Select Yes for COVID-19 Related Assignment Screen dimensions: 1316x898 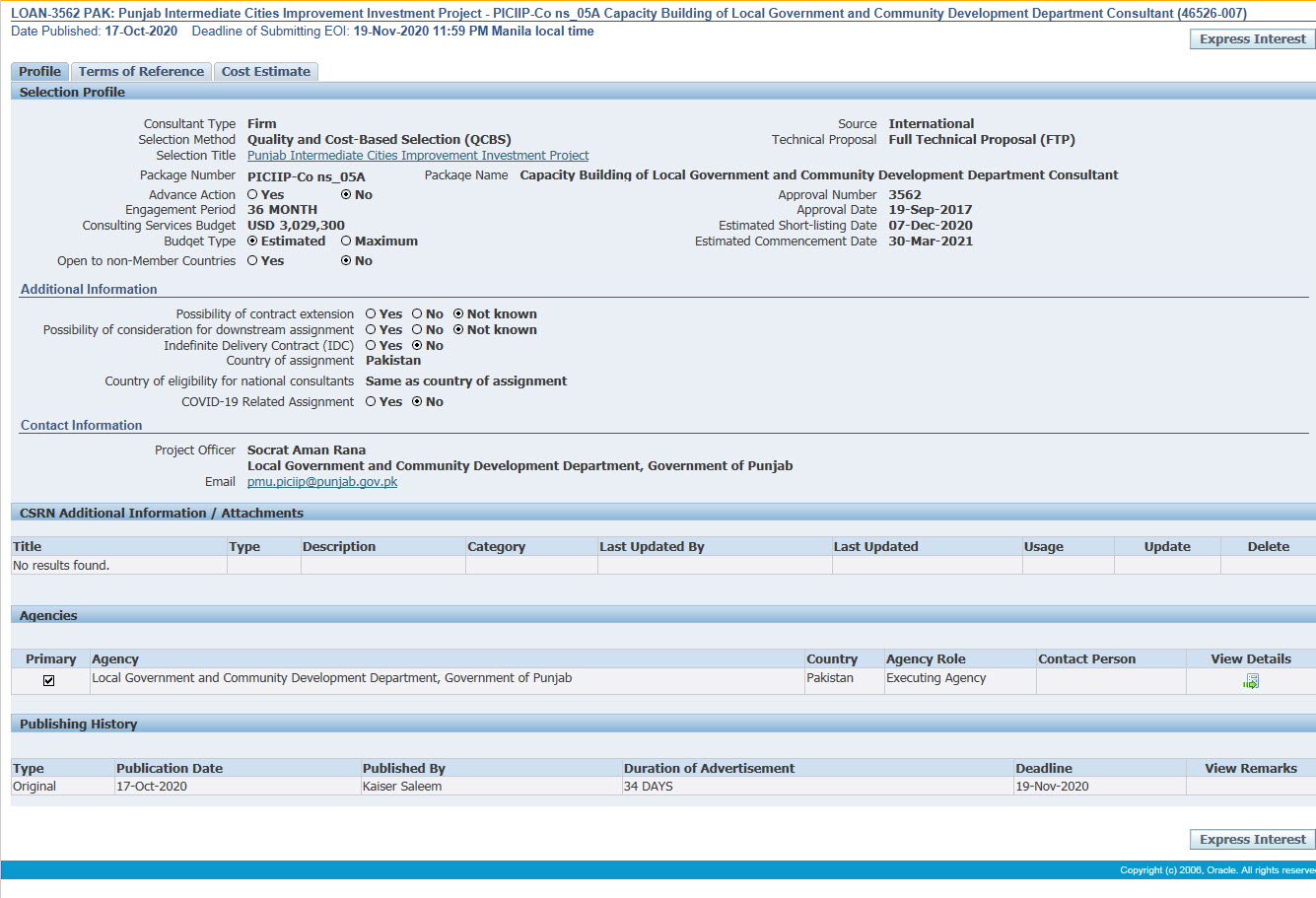(371, 402)
